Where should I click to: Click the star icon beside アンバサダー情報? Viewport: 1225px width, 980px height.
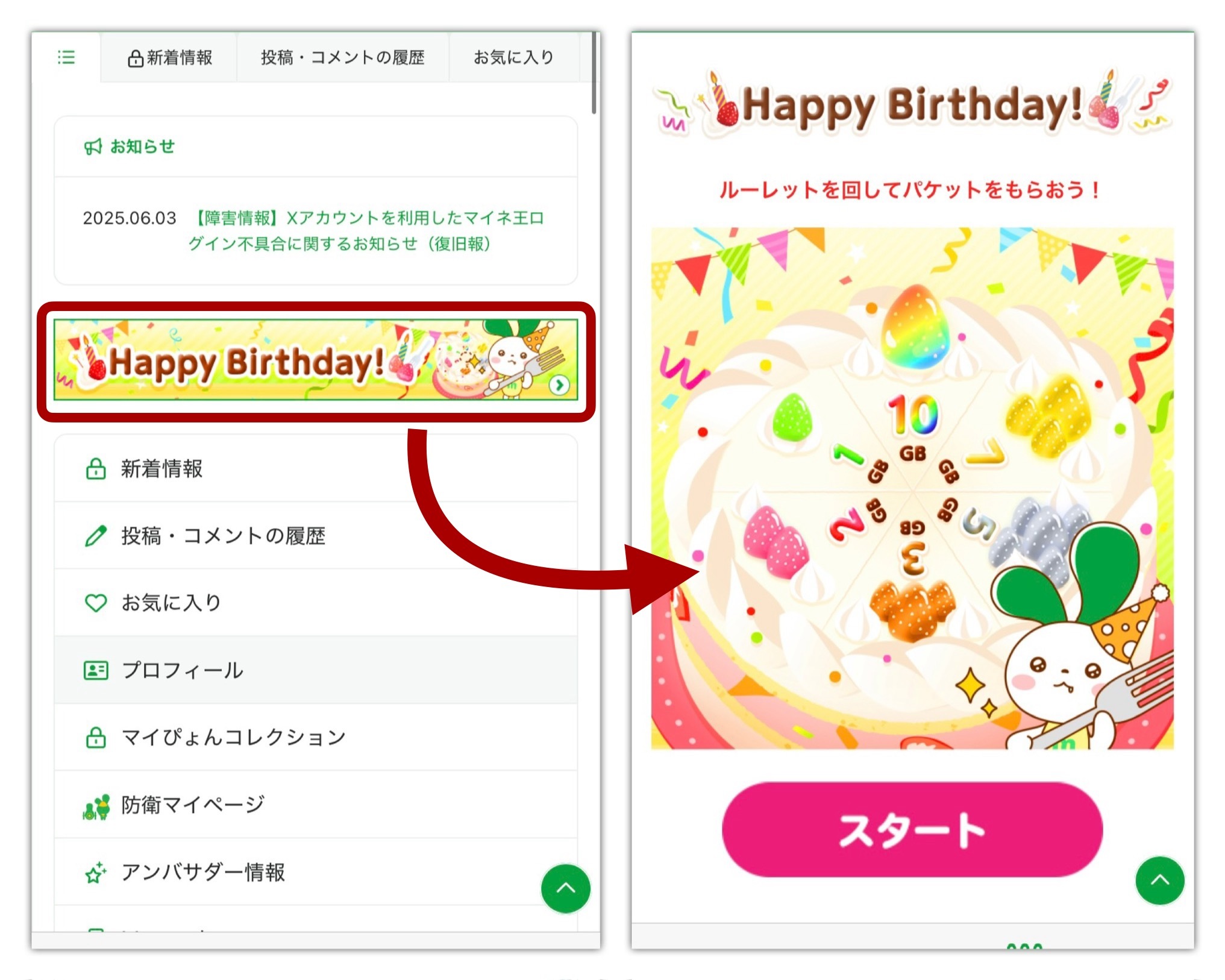tap(96, 872)
